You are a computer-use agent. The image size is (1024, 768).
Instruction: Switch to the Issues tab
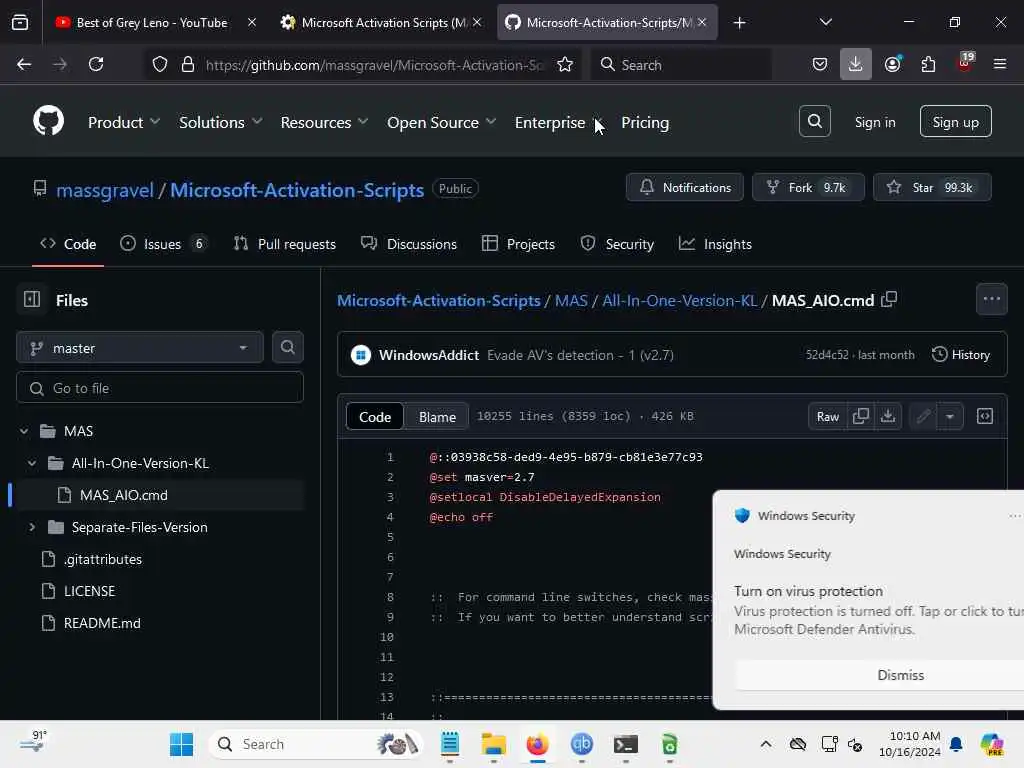(163, 244)
